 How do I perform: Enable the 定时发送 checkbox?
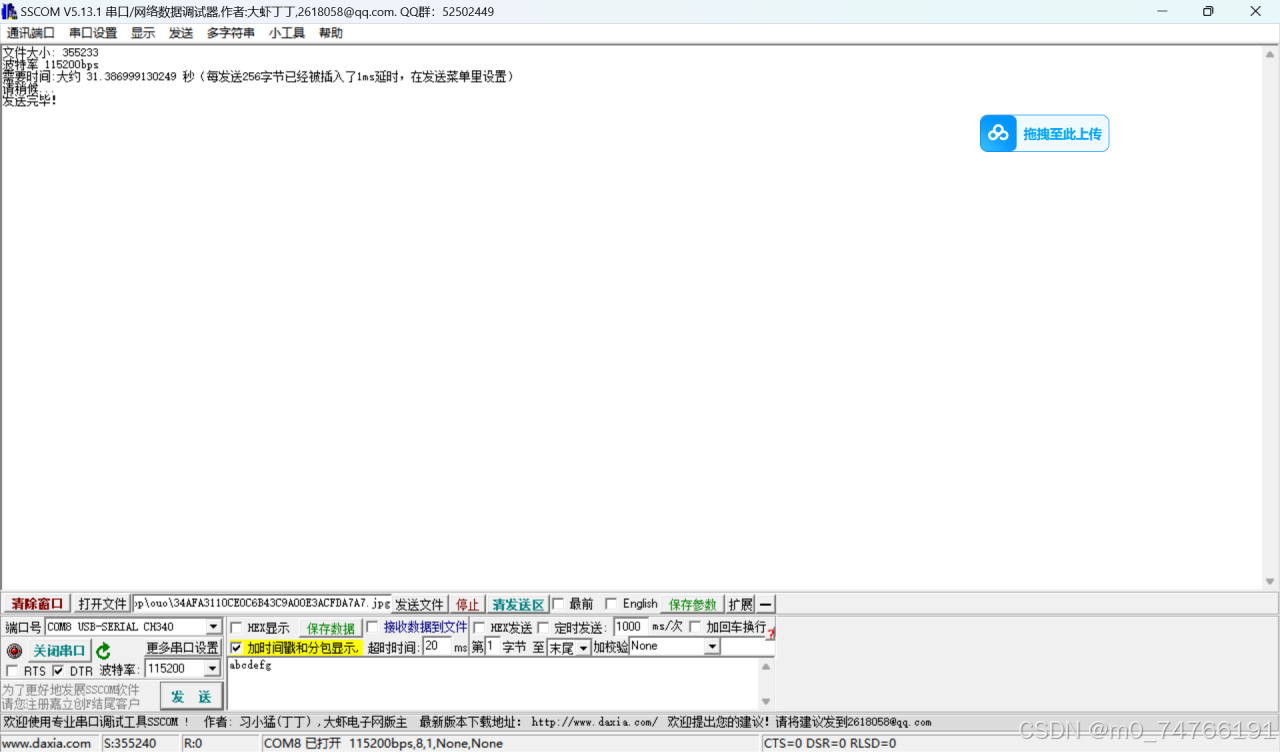[x=543, y=628]
